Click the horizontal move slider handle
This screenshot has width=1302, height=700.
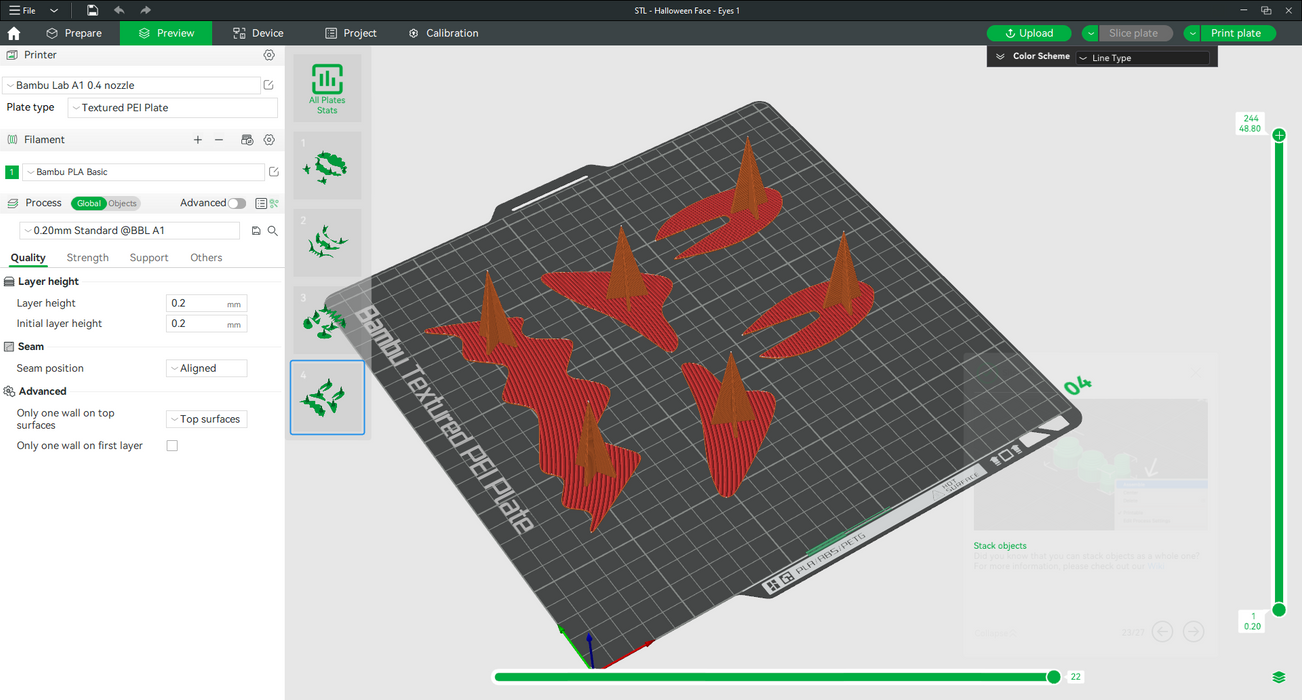coord(1053,677)
